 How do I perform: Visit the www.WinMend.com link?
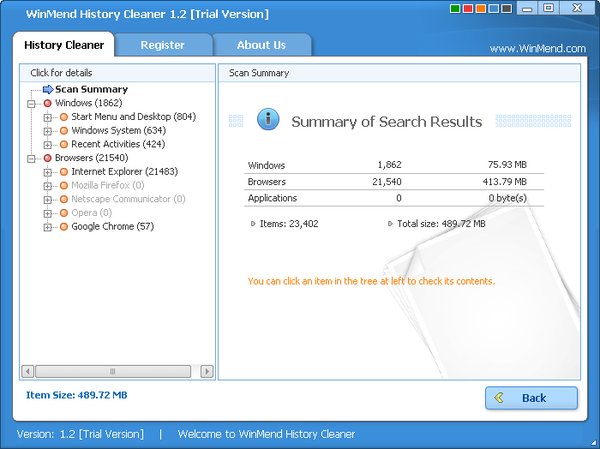pos(538,49)
